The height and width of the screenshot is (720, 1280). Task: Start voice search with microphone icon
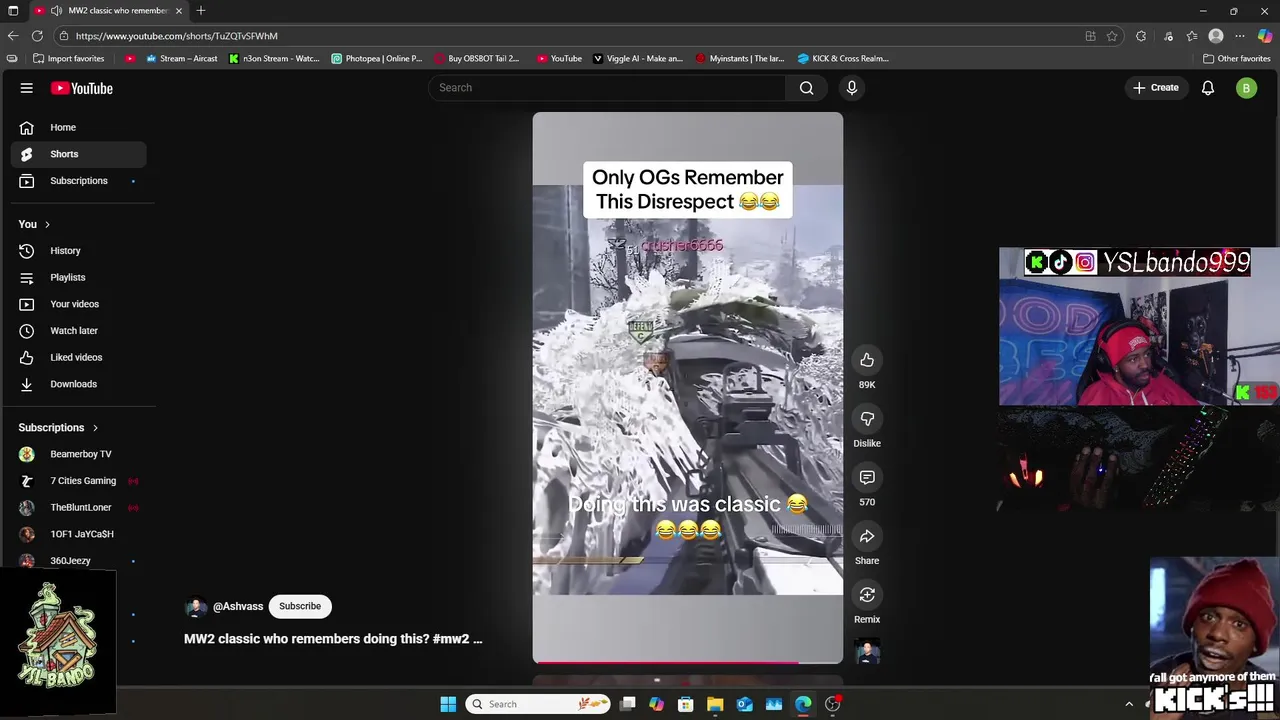coord(852,88)
